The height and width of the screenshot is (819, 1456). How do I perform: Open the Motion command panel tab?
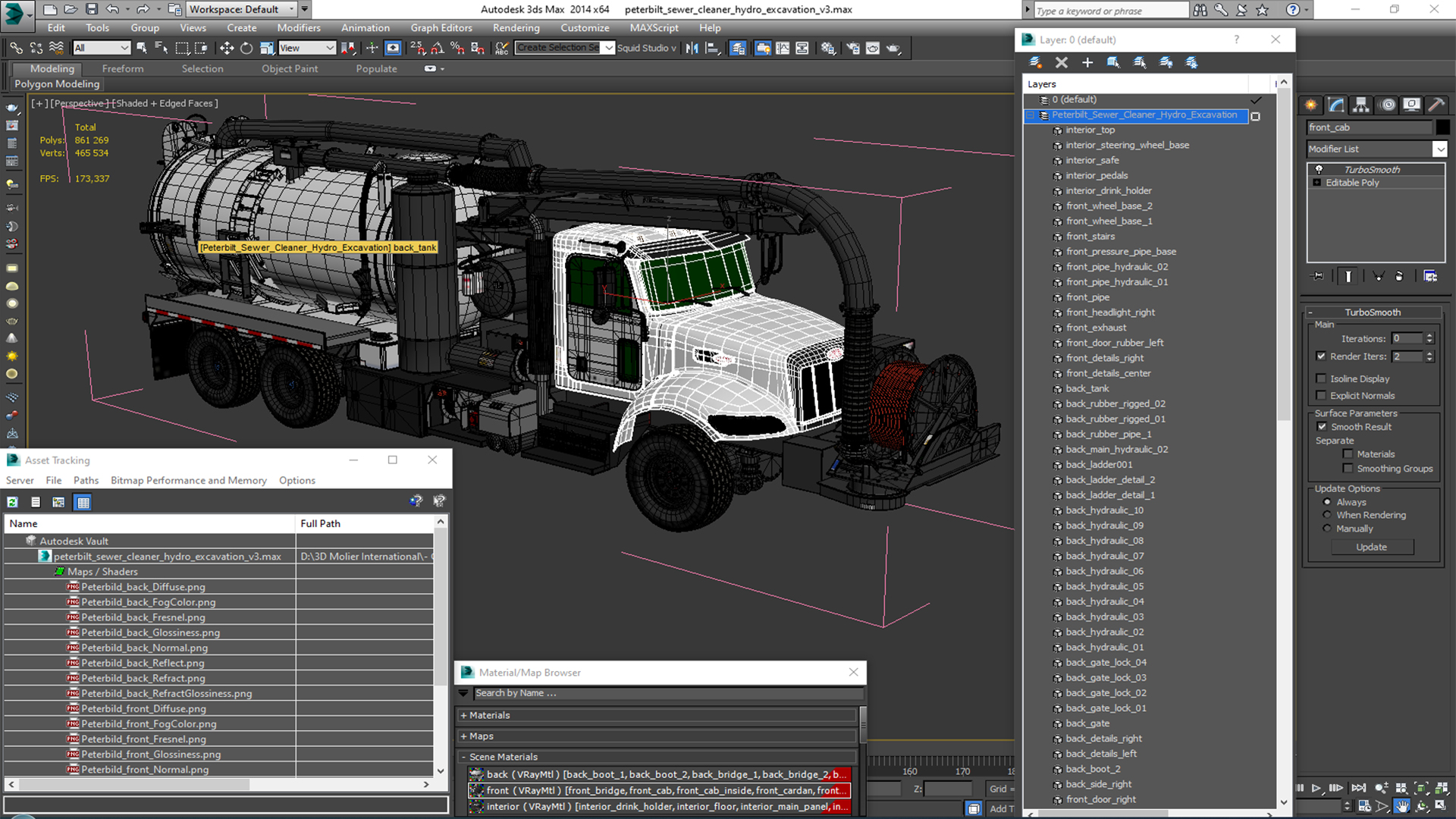point(1387,105)
